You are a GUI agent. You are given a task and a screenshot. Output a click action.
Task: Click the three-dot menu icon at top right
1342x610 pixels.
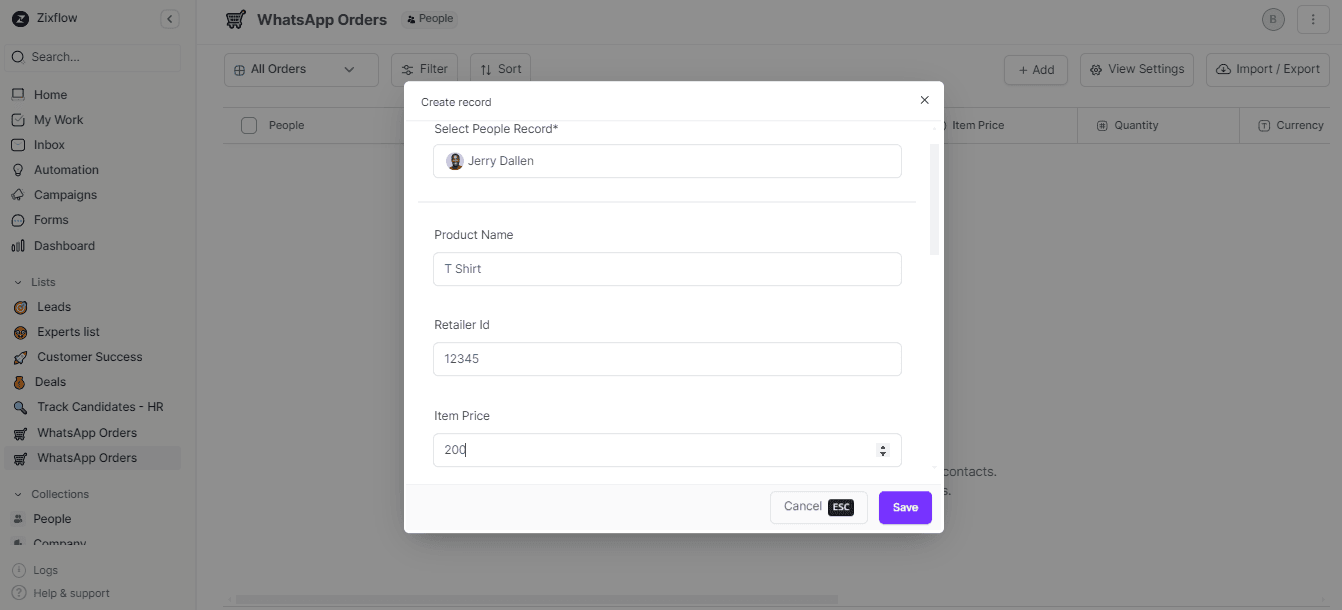coord(1313,19)
